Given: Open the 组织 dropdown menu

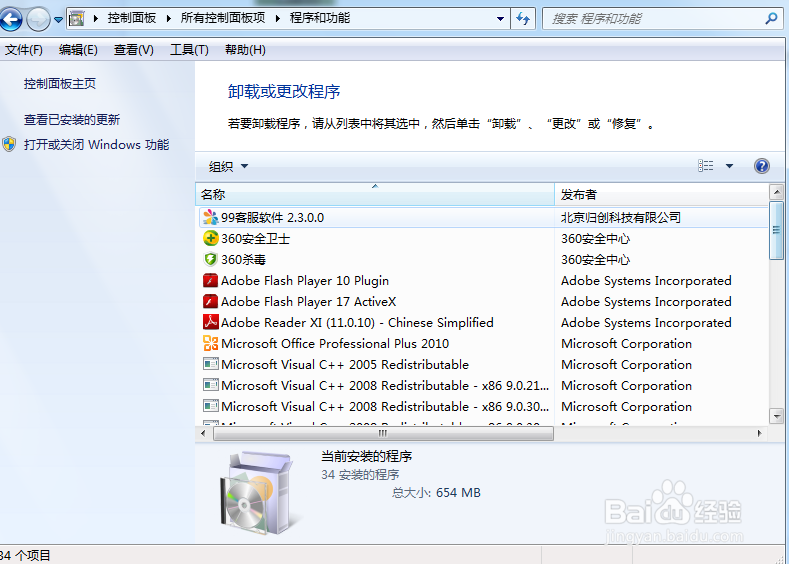Looking at the screenshot, I should 229,166.
